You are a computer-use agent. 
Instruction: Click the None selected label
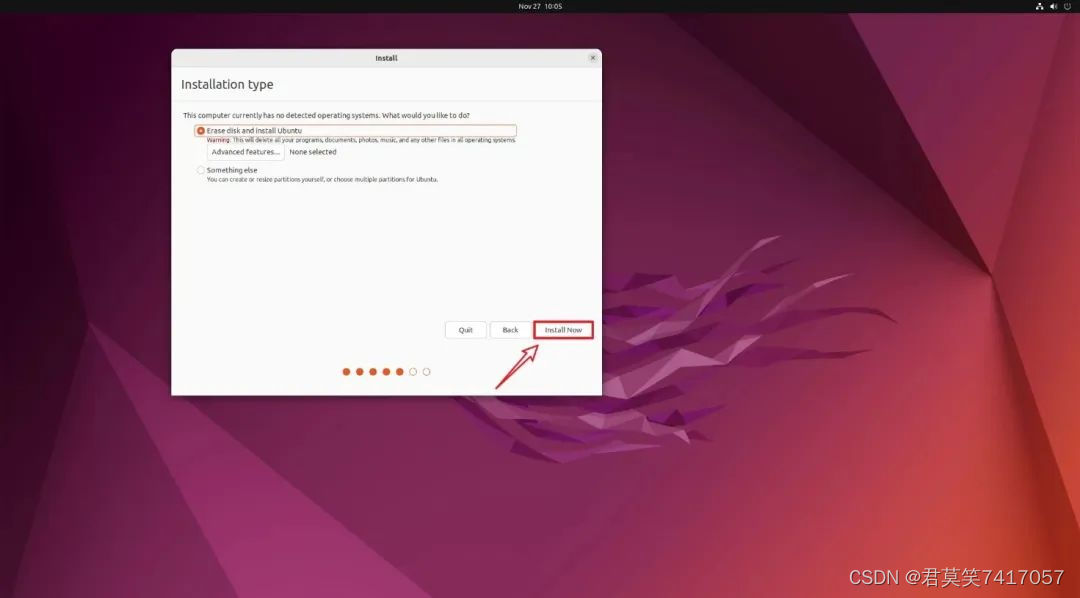[x=313, y=152]
